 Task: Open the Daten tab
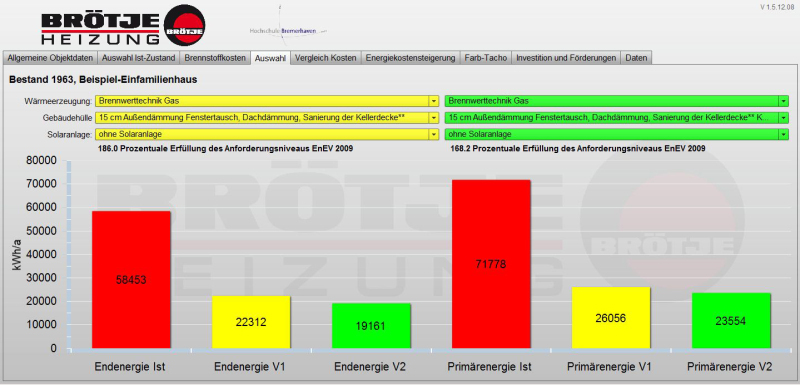(636, 58)
